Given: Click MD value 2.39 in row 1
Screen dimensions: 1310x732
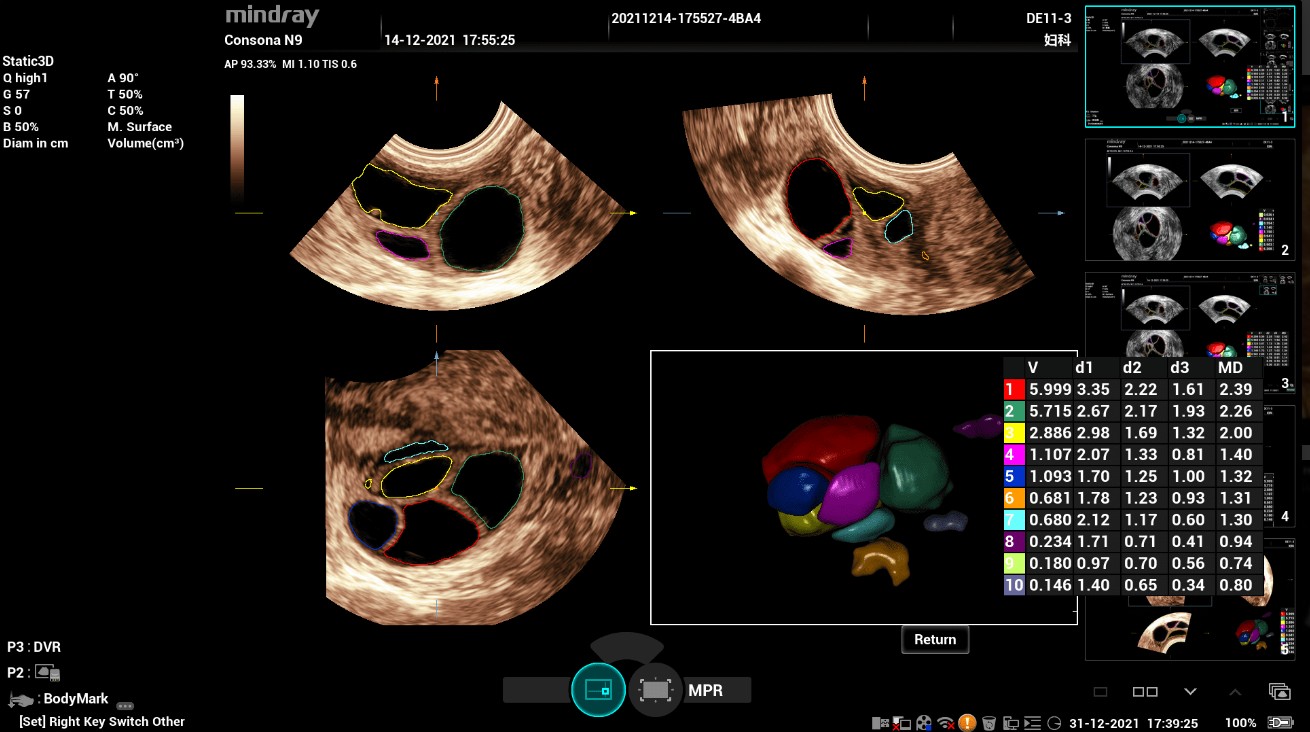Looking at the screenshot, I should coord(1235,389).
